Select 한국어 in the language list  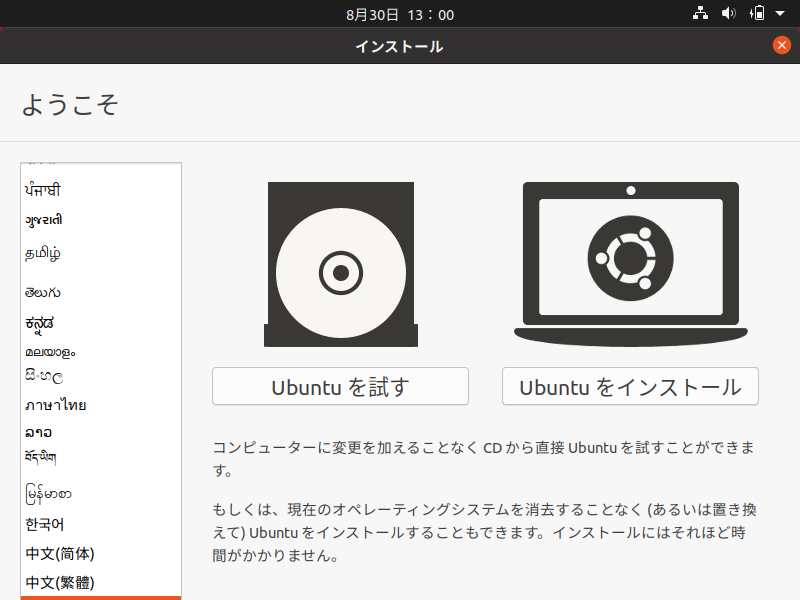(x=101, y=524)
